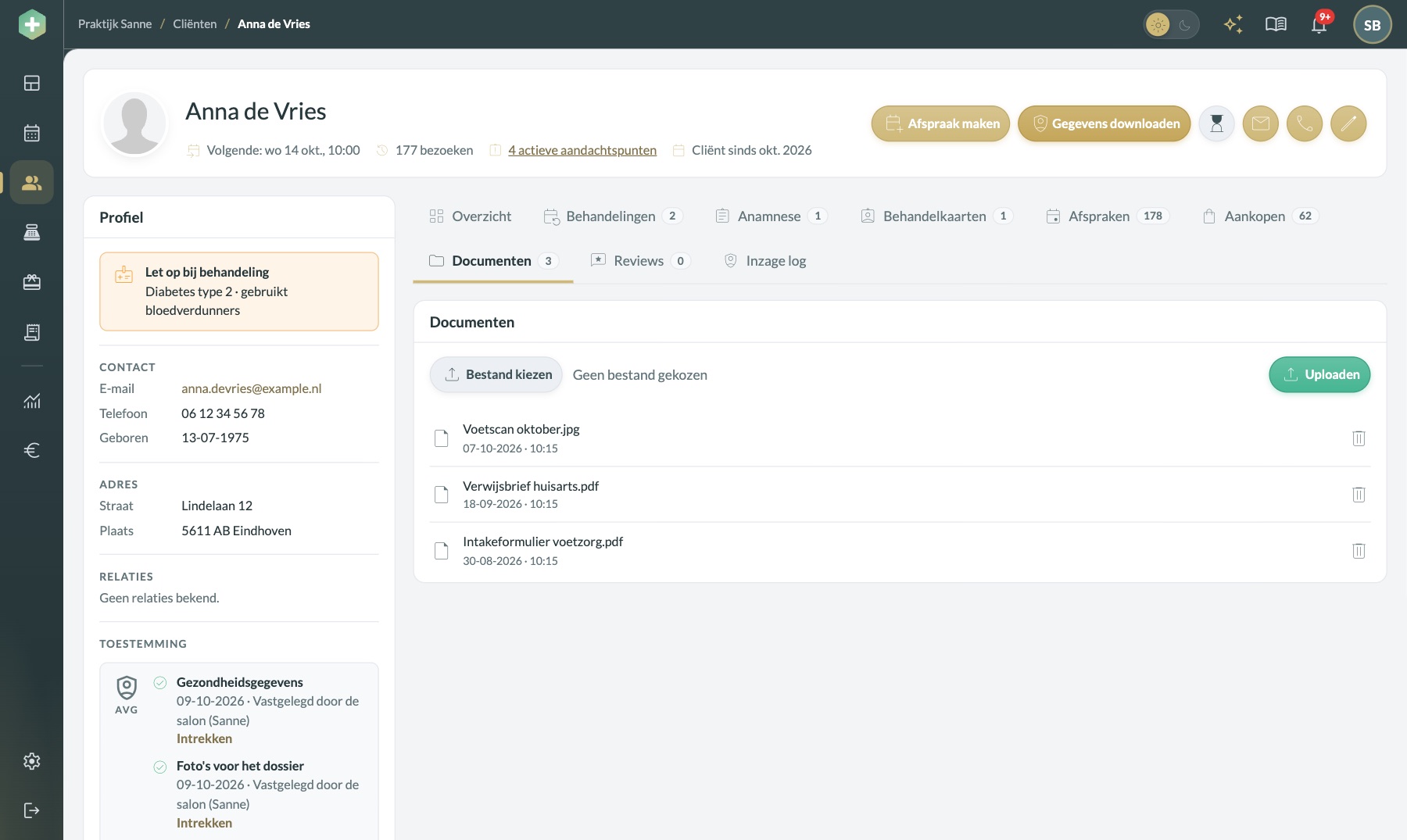This screenshot has height=840, width=1407.
Task: Open the receipts icon in sidebar
Action: [31, 332]
